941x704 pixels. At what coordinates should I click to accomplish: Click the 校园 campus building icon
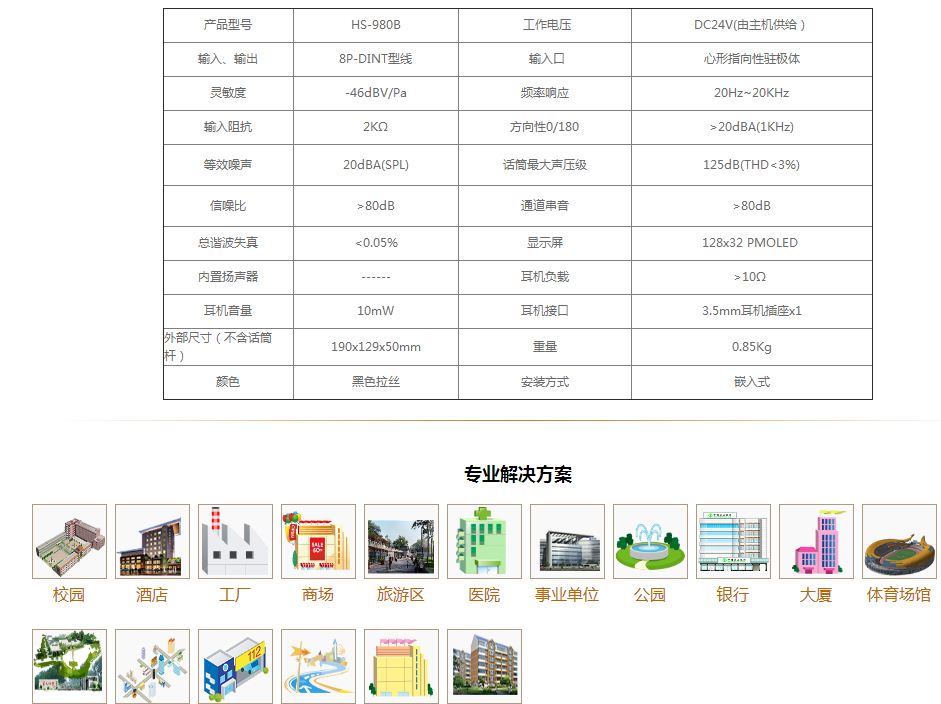click(69, 541)
